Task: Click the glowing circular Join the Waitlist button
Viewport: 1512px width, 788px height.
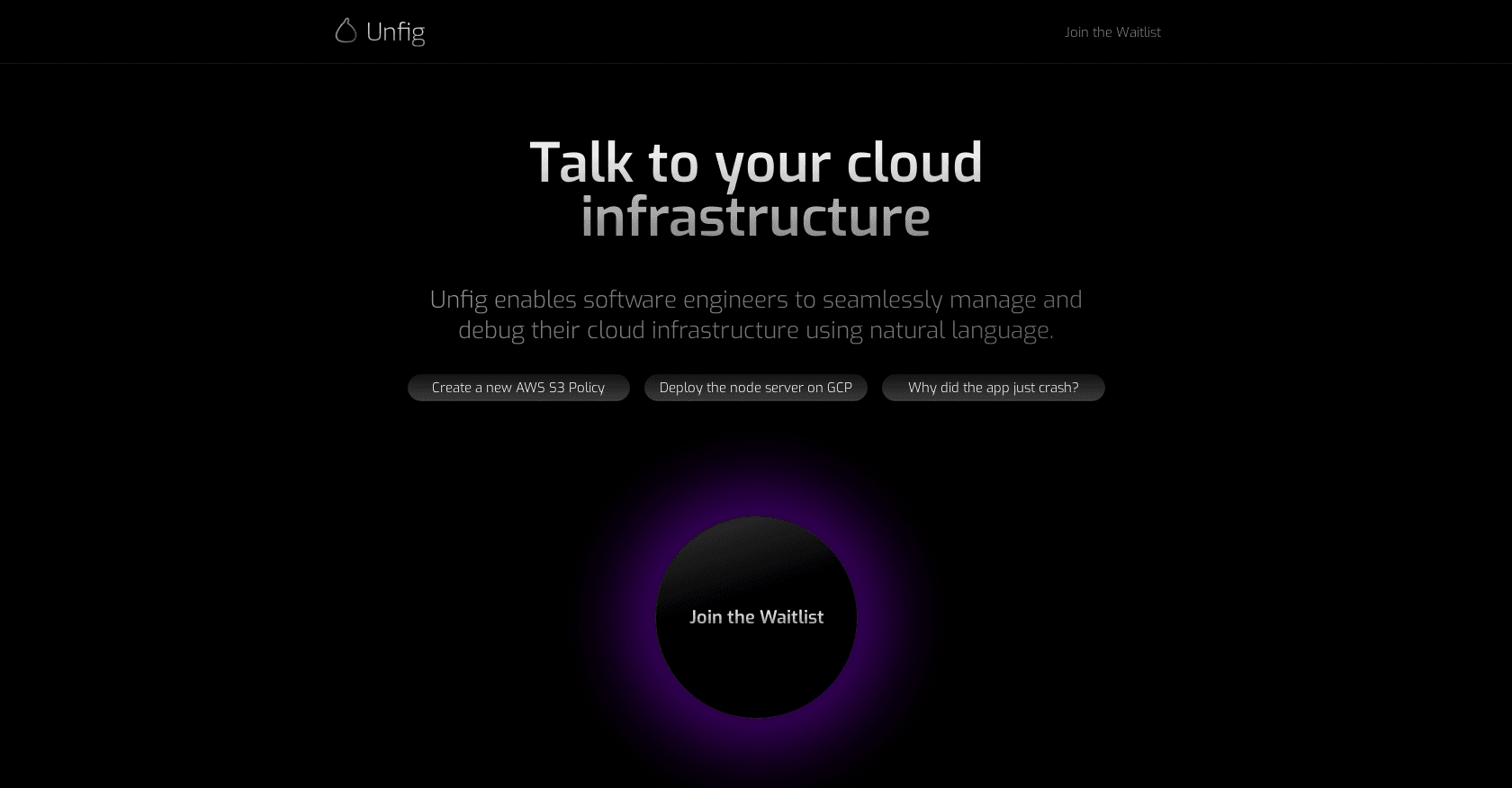Action: (x=756, y=617)
